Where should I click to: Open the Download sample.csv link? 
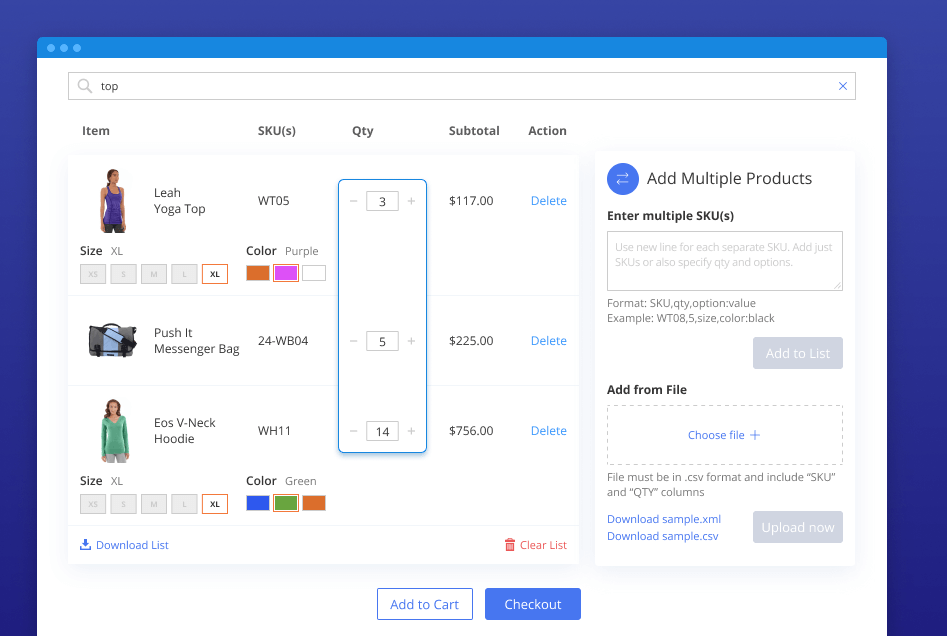coord(662,536)
